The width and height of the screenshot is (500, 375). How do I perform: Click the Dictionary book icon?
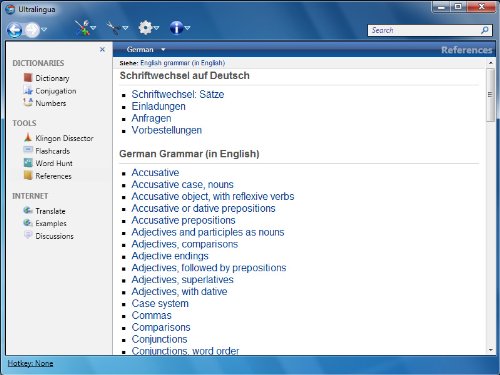pos(28,78)
